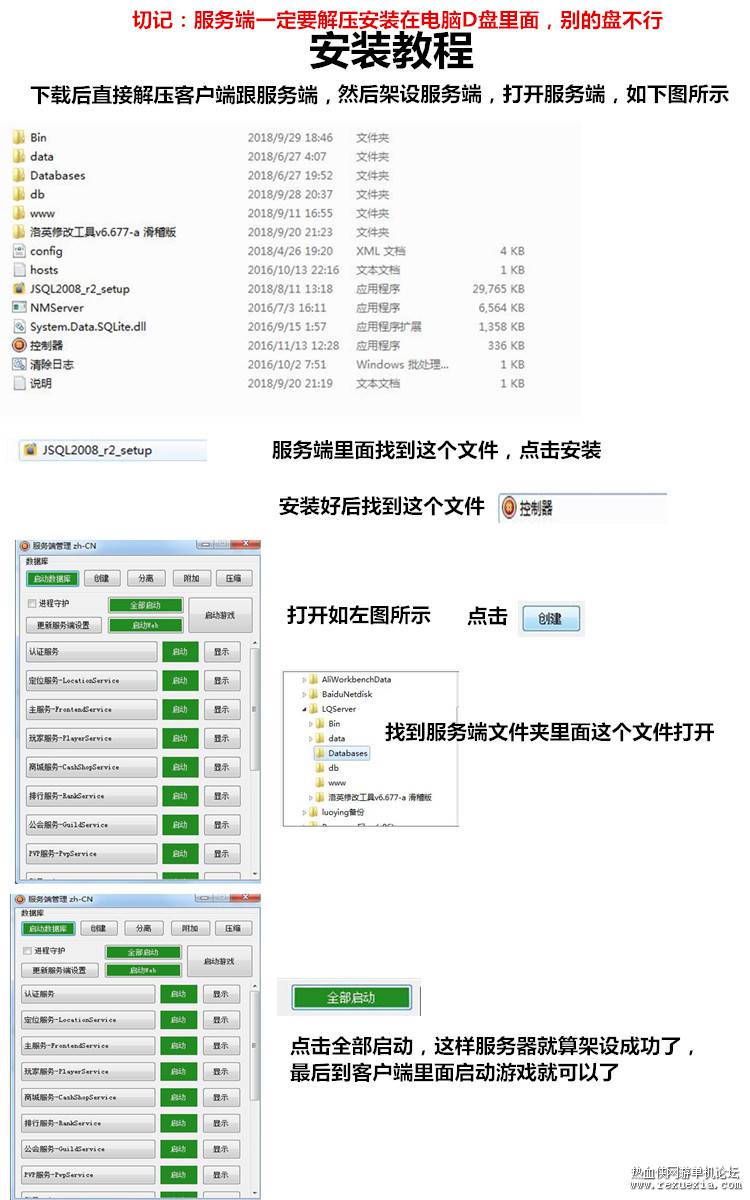Open the 控制器 program in the file list

[x=46, y=345]
